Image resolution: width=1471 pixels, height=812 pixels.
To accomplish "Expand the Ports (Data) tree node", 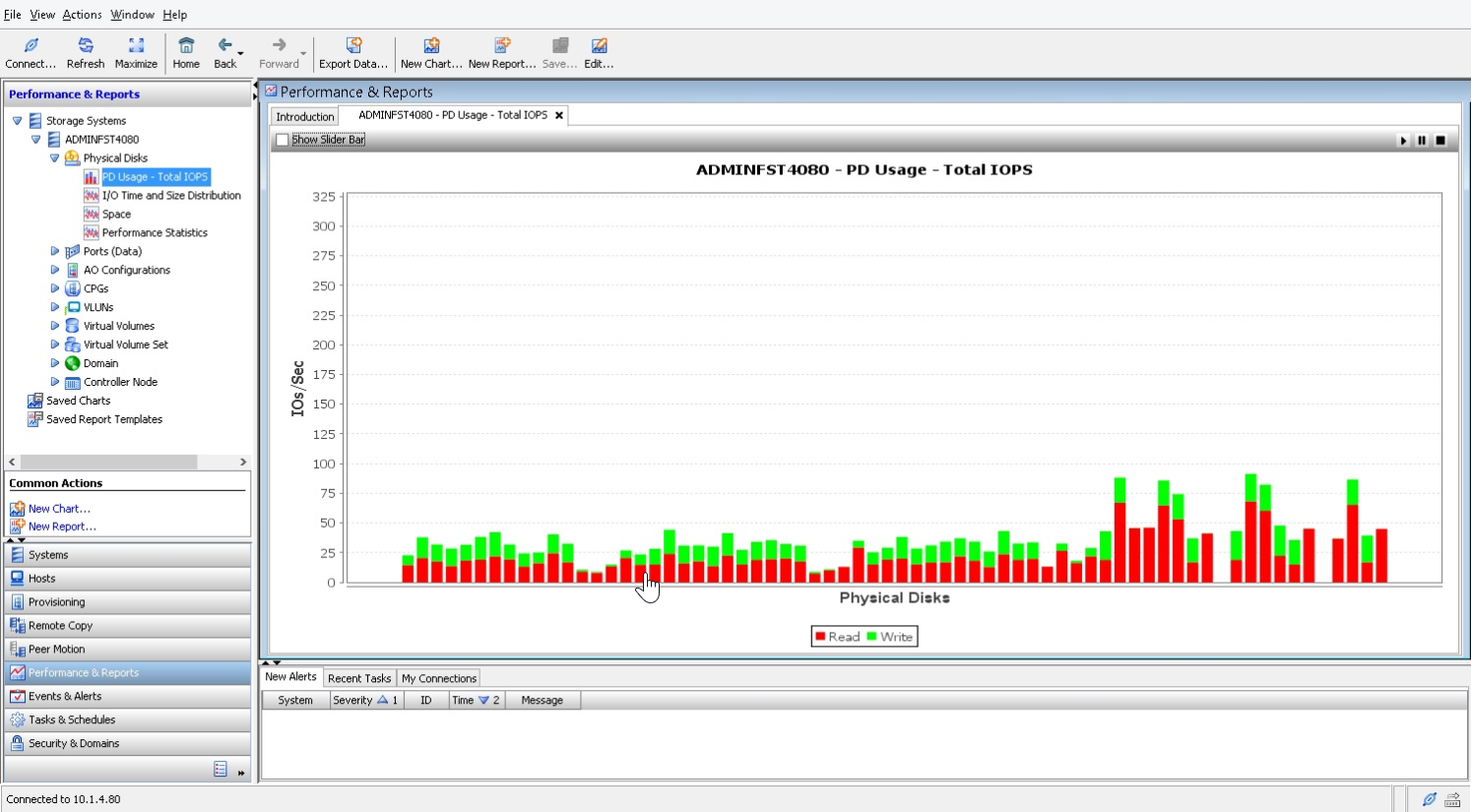I will click(x=55, y=251).
